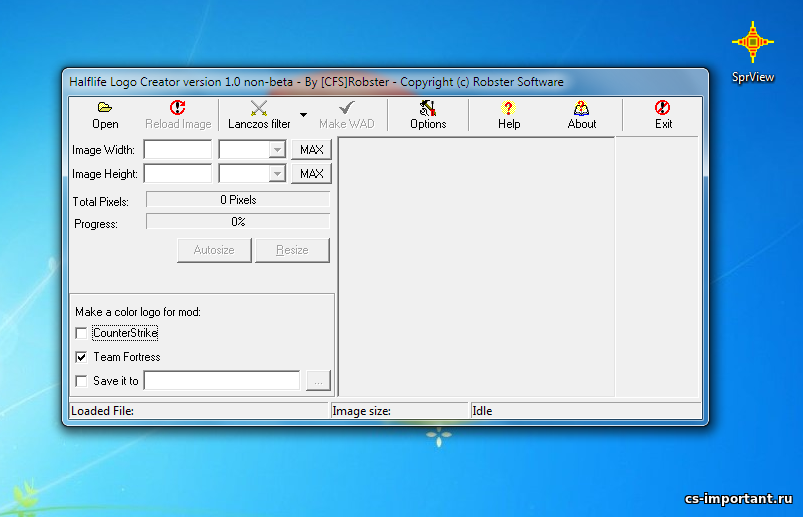Screen dimensions: 803x517
Task: Open the Image Height units dropdown
Action: (x=277, y=174)
